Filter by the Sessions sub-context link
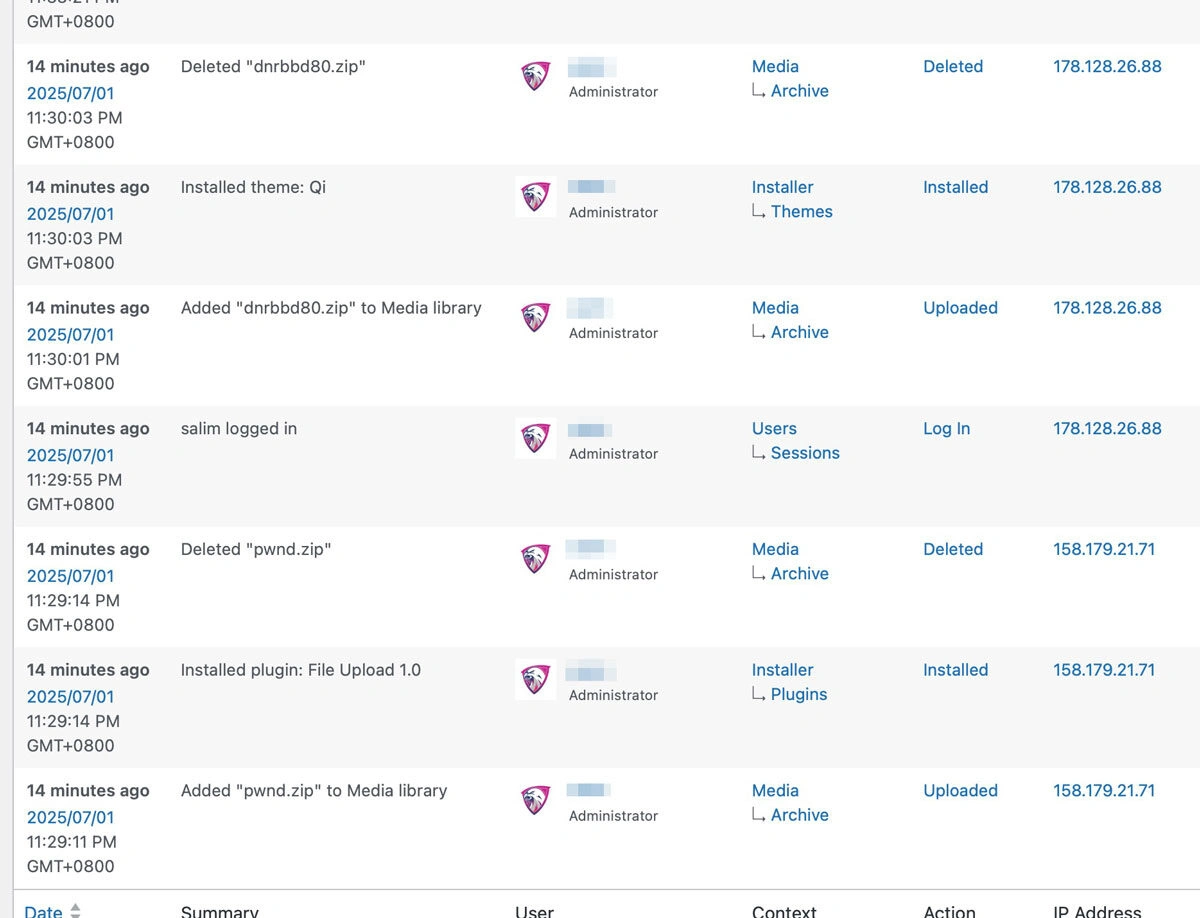Image resolution: width=1200 pixels, height=918 pixels. [x=805, y=453]
